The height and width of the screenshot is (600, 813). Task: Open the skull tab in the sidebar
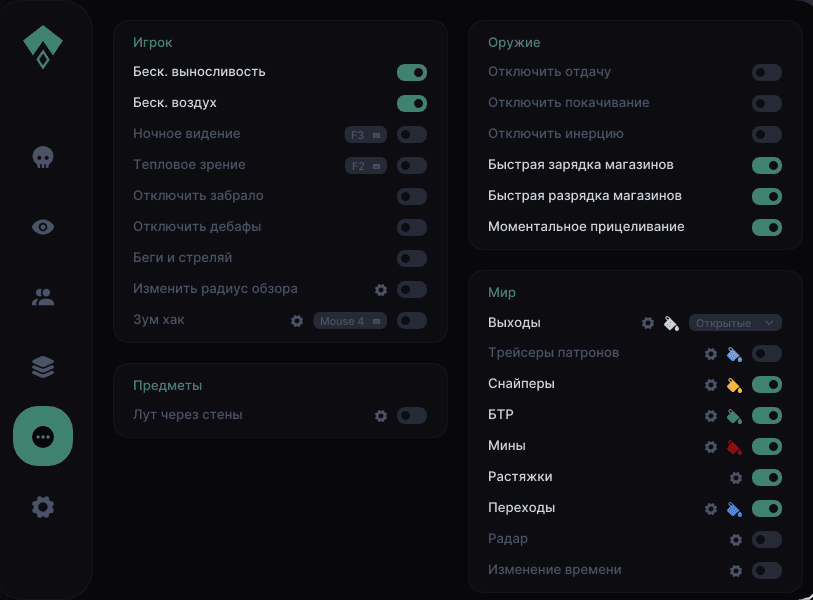tap(43, 157)
